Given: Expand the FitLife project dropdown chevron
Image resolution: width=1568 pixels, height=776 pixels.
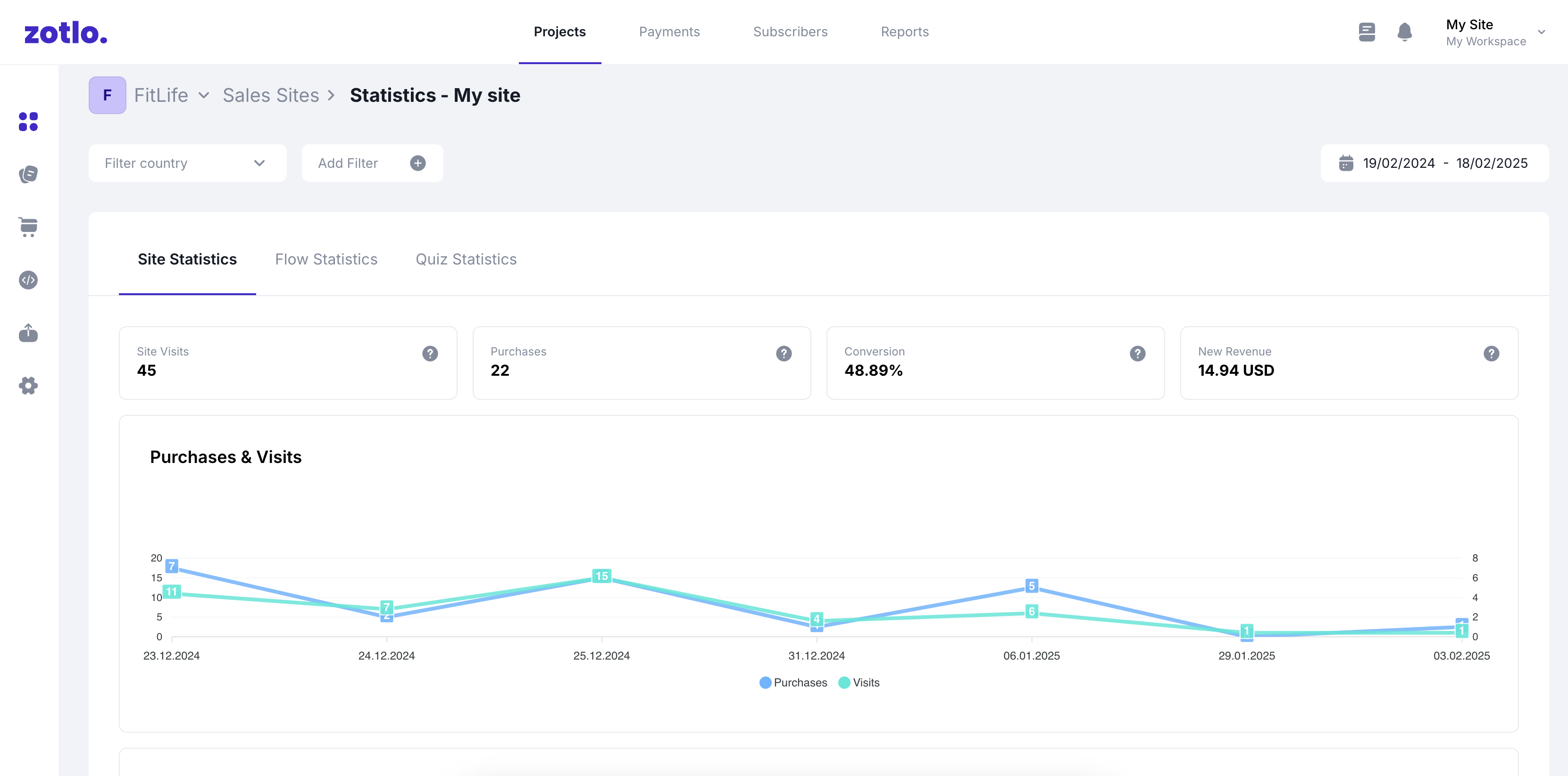Looking at the screenshot, I should (x=204, y=96).
